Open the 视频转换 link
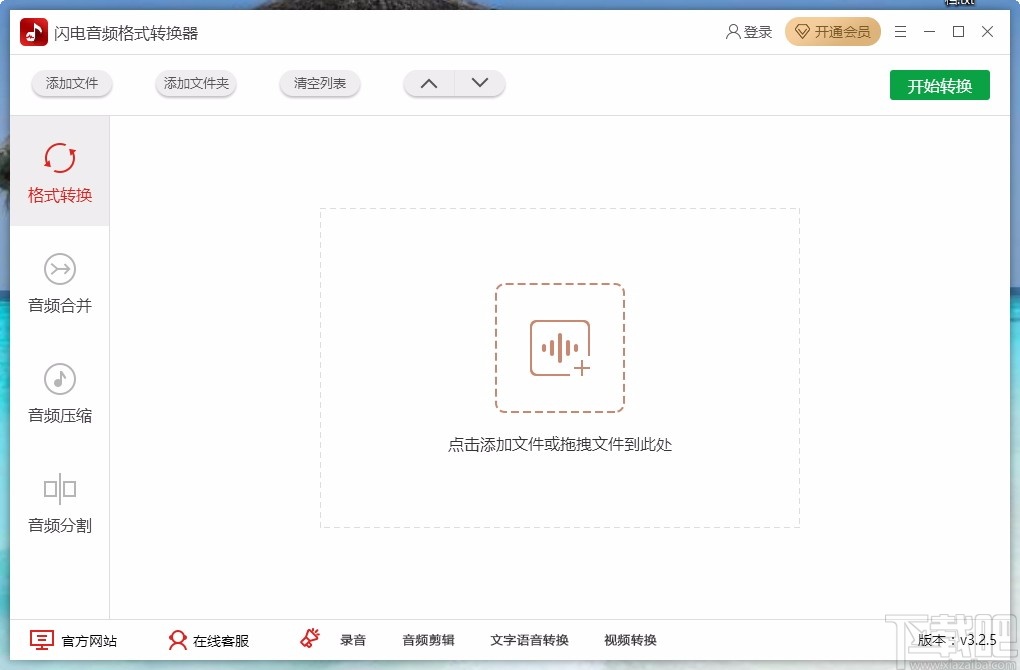The width and height of the screenshot is (1020, 670). click(630, 640)
